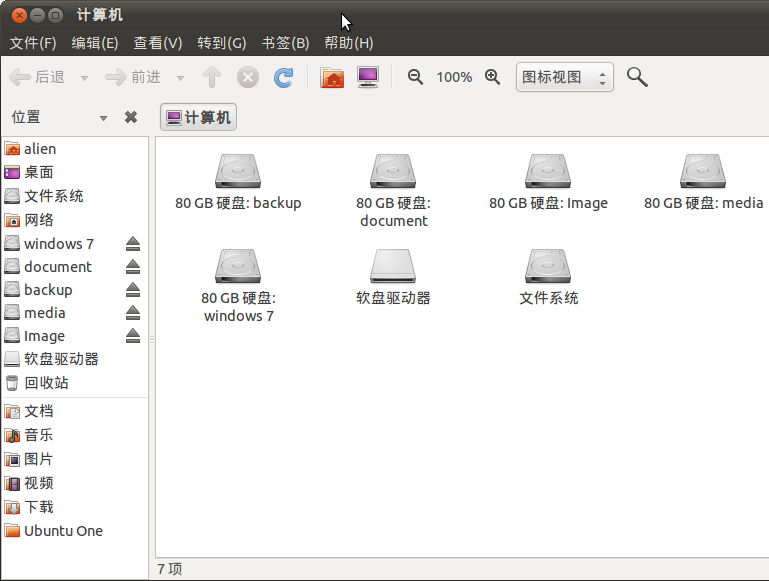Open Ubuntu One bookmark in sidebar
The height and width of the screenshot is (581, 769).
pos(75,530)
